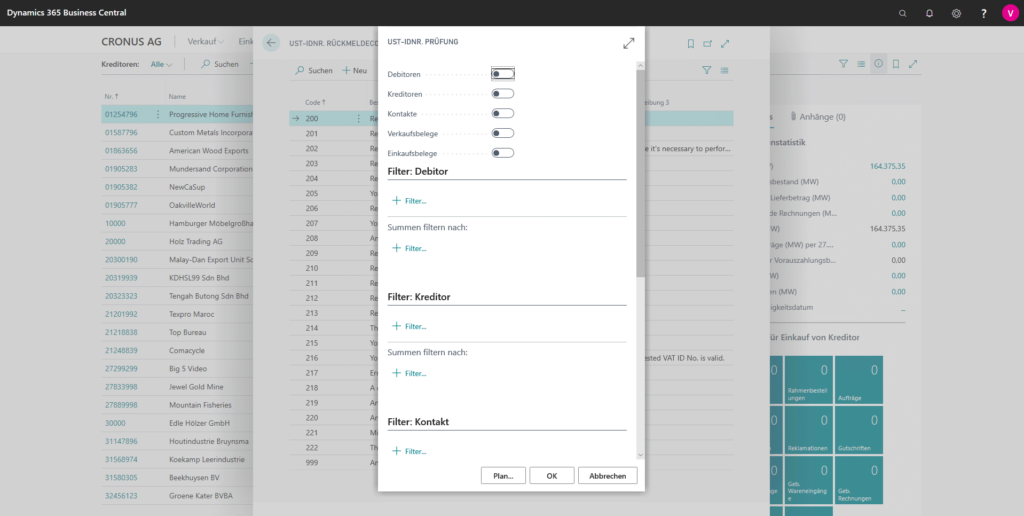Open row menu dots for vendor 01254796

click(158, 114)
